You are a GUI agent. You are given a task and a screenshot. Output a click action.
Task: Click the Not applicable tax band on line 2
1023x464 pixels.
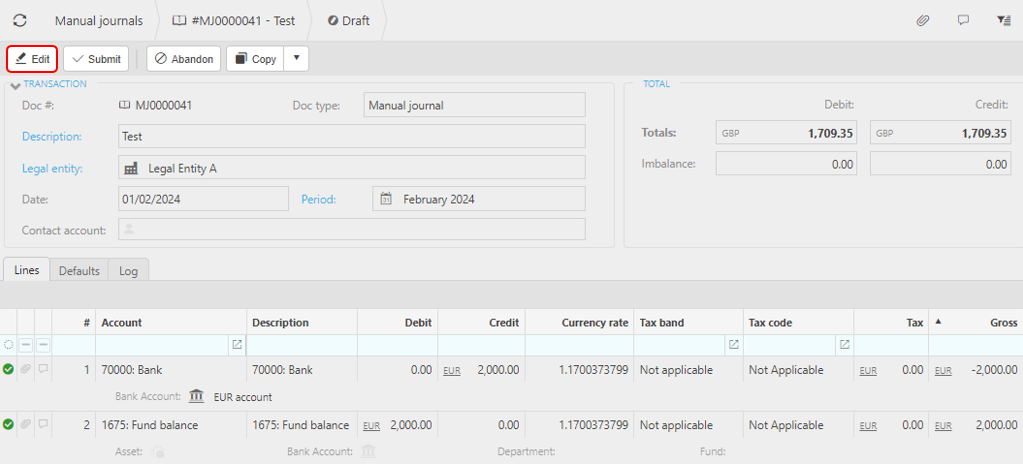677,425
